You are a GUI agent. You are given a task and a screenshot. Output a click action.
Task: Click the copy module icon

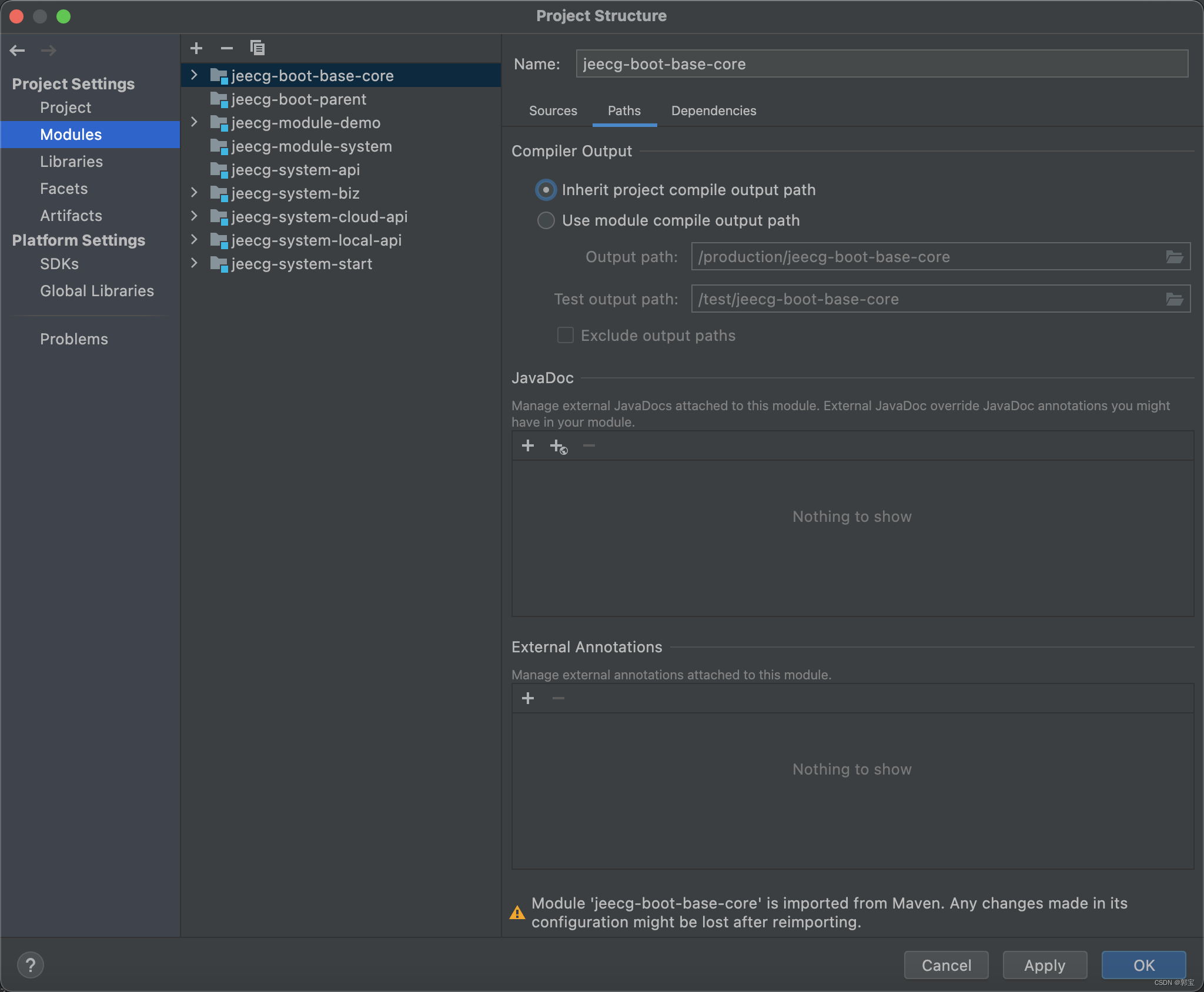click(x=257, y=48)
